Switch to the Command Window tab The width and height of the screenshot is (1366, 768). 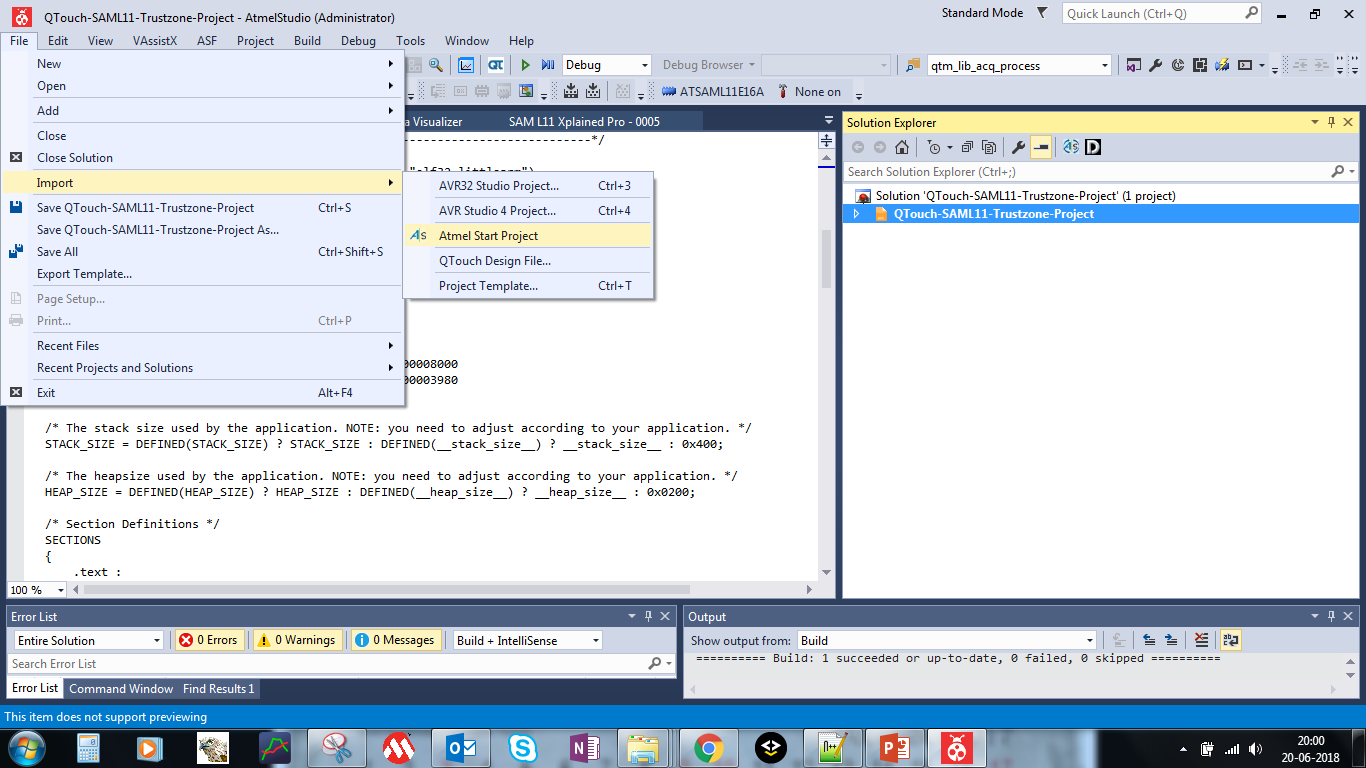pos(121,689)
